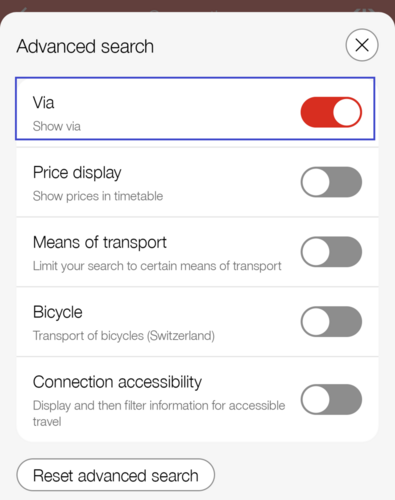Select the Bicycle row title
This screenshot has height=500, width=395.
[58, 312]
